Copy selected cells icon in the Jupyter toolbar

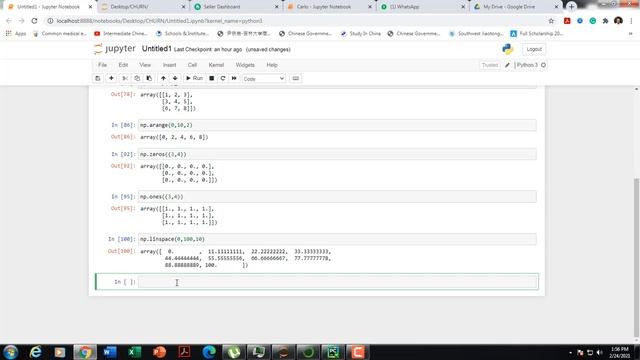click(137, 78)
